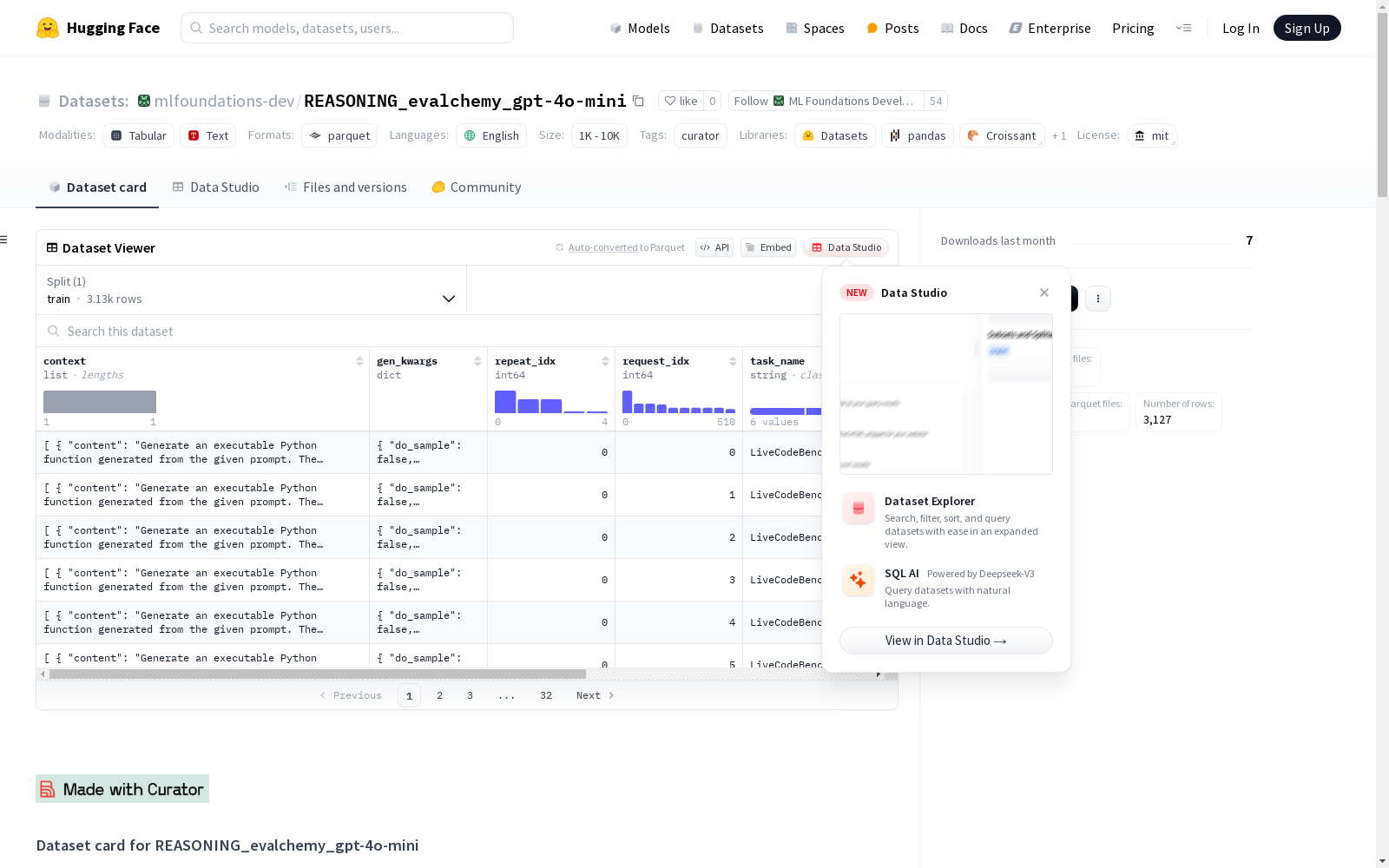This screenshot has width=1389, height=868.
Task: Click the 54 followers count
Action: click(936, 101)
